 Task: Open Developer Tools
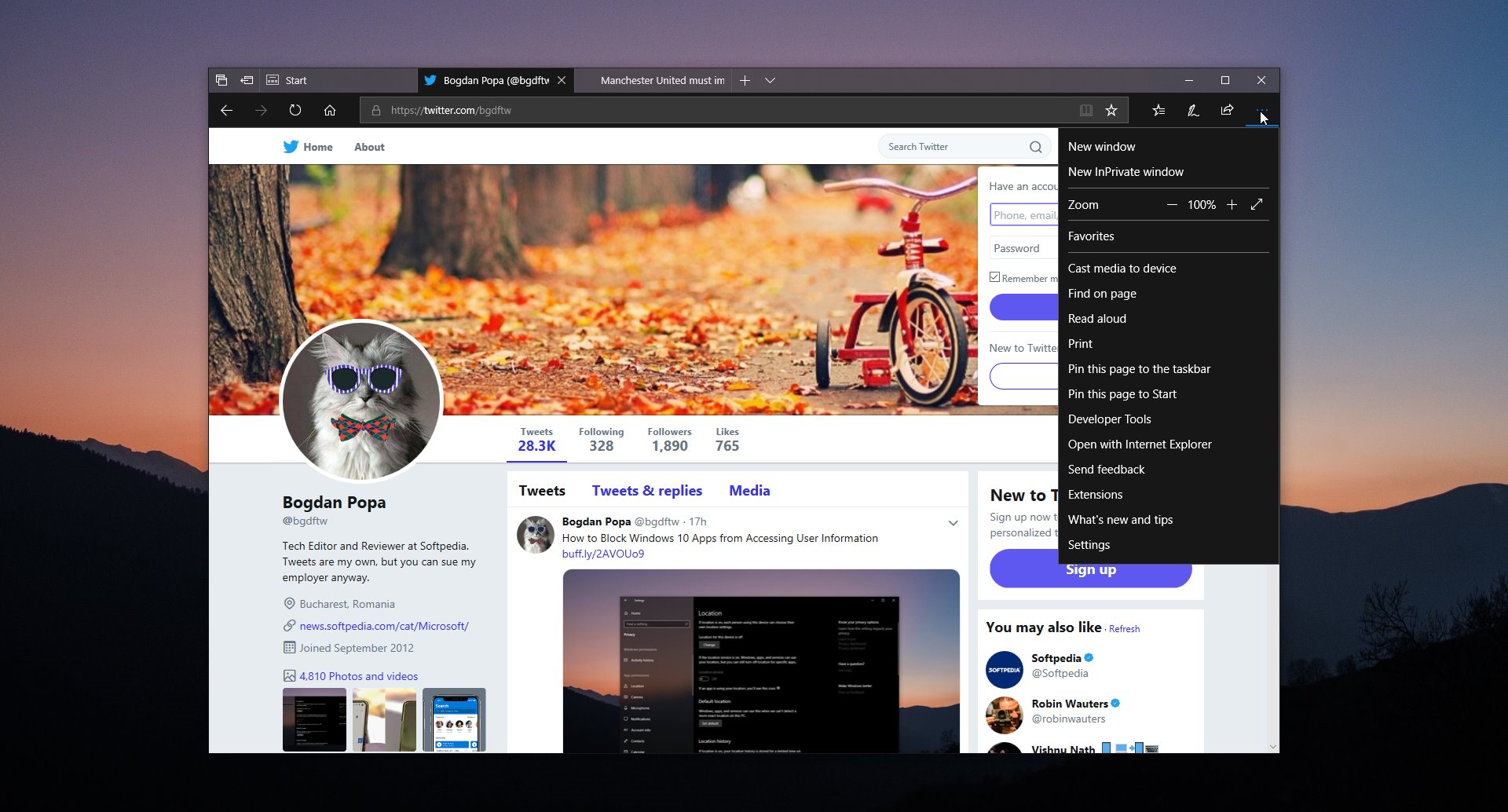[x=1168, y=419]
